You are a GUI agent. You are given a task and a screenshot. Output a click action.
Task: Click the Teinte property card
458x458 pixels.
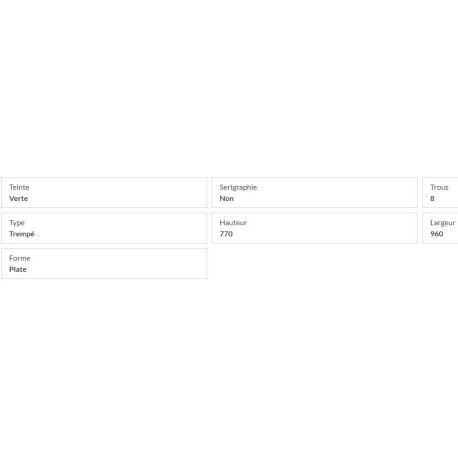104,193
